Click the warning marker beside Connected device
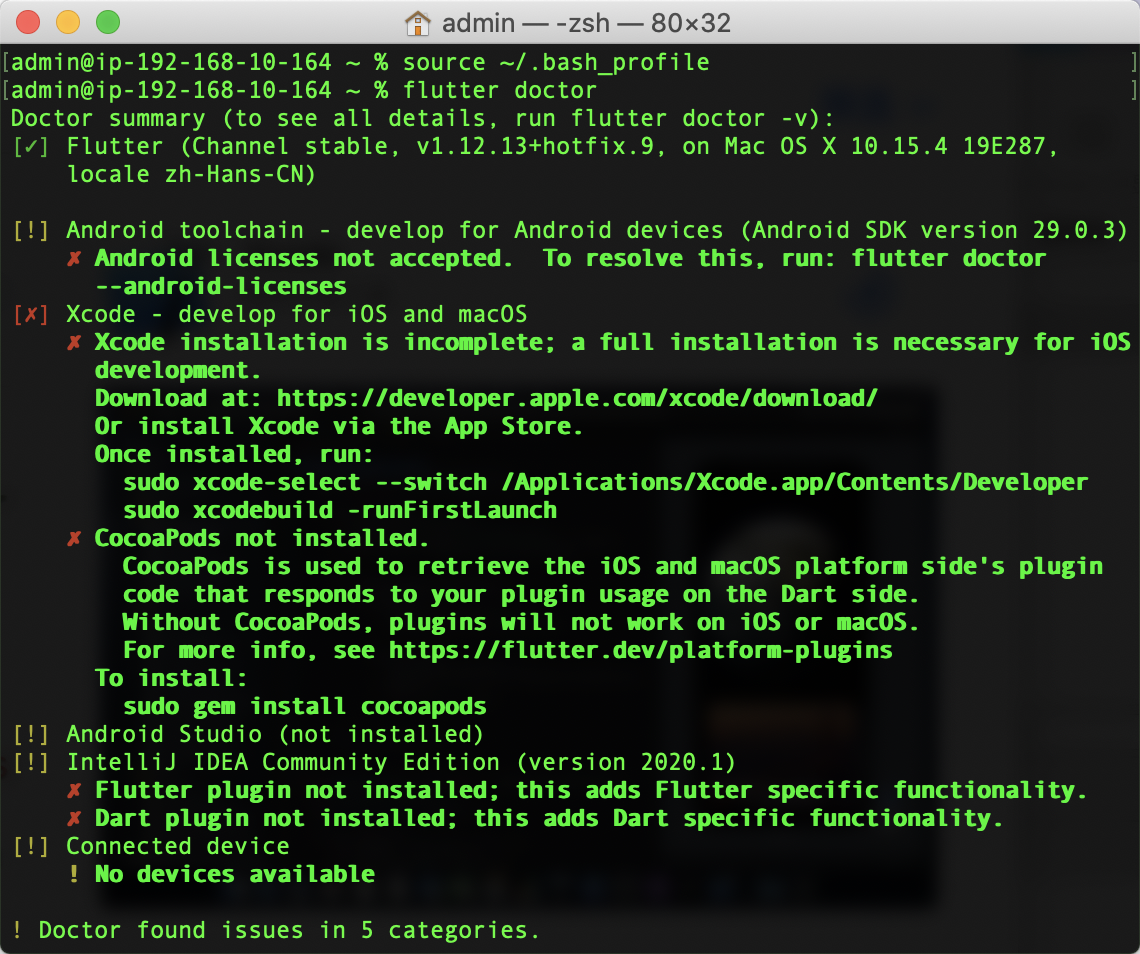The height and width of the screenshot is (954, 1140). point(31,846)
